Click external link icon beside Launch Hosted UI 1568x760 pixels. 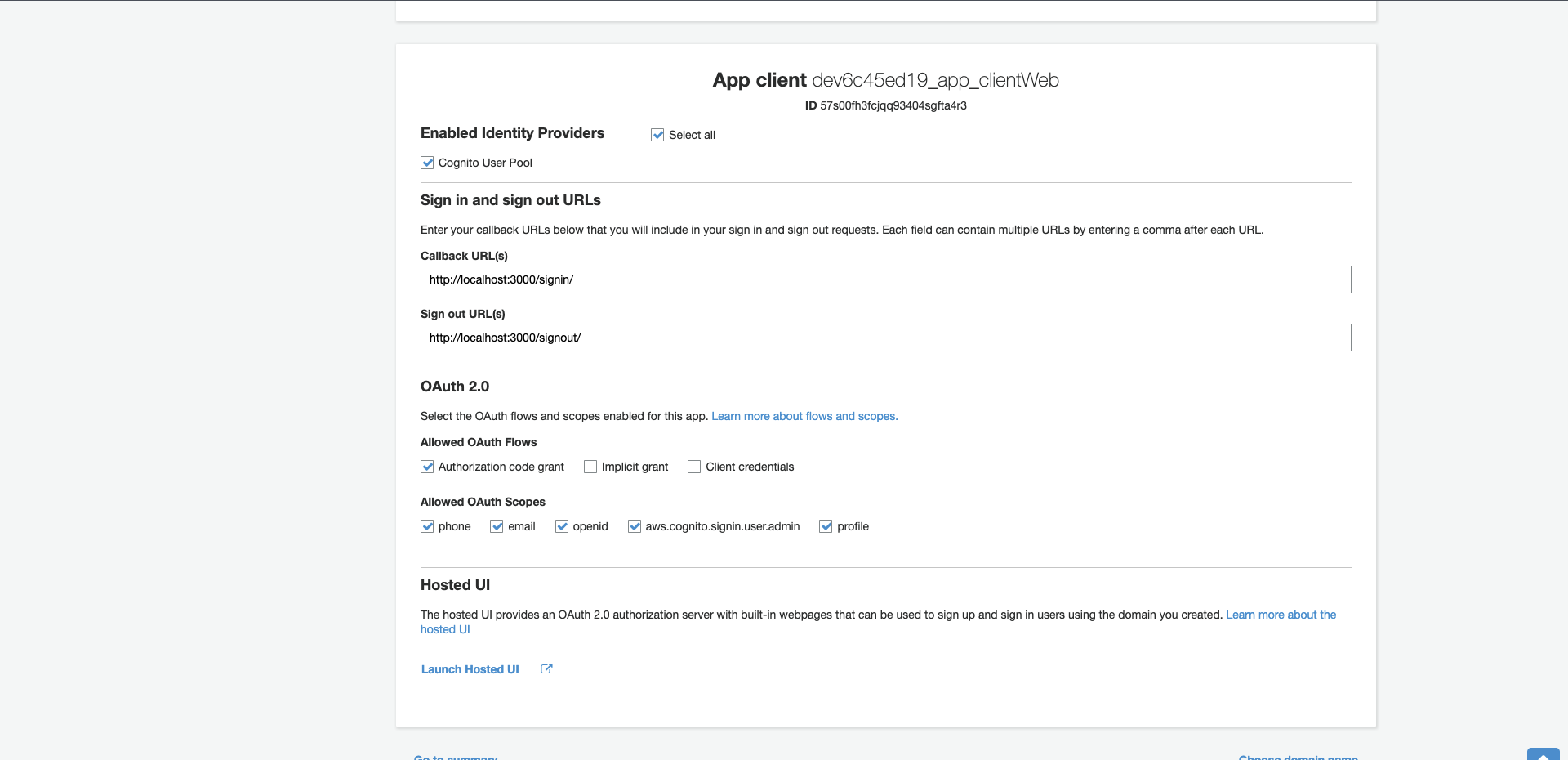[547, 668]
